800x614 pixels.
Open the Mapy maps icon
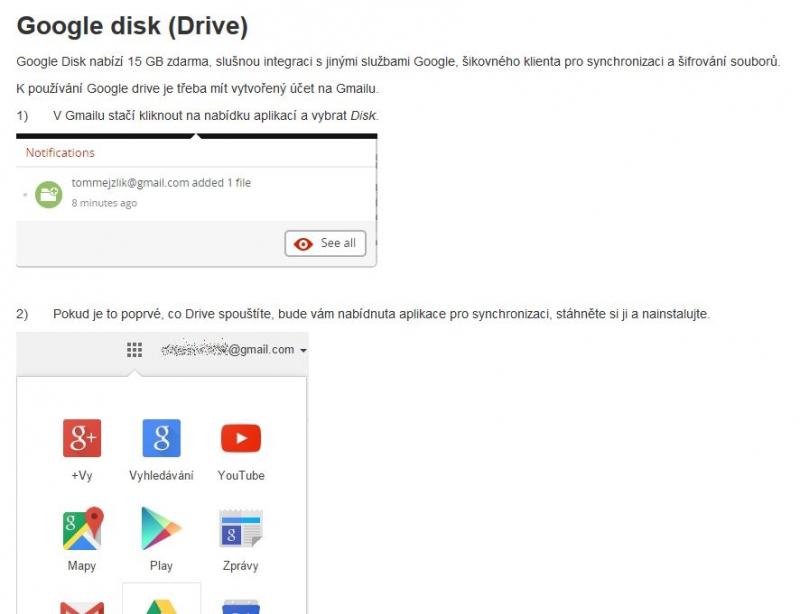coord(82,528)
